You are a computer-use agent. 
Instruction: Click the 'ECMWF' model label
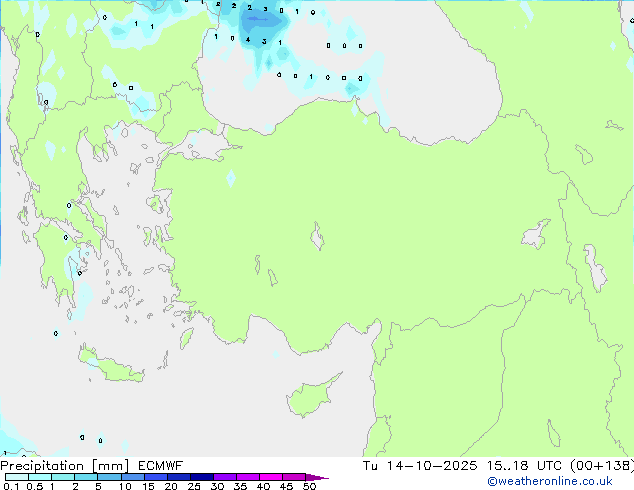point(161,466)
